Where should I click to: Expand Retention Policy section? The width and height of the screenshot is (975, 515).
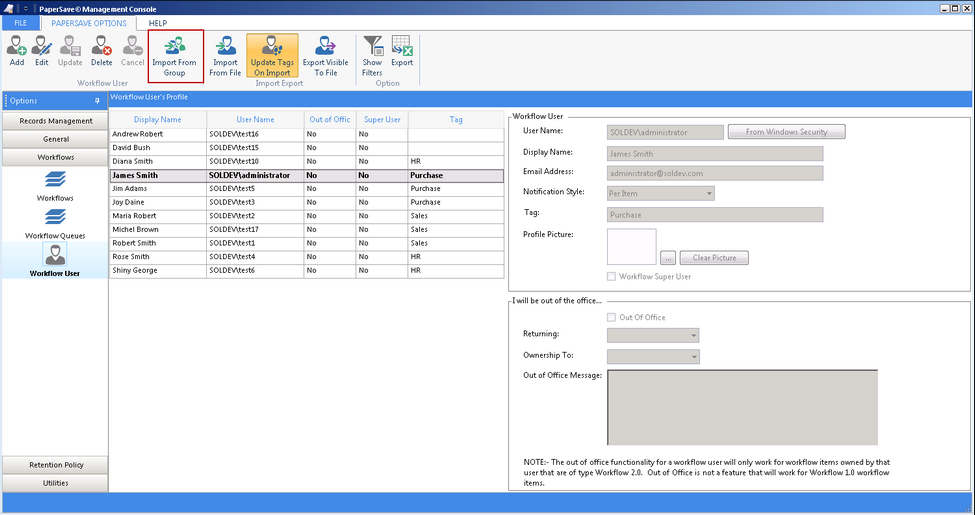point(55,465)
